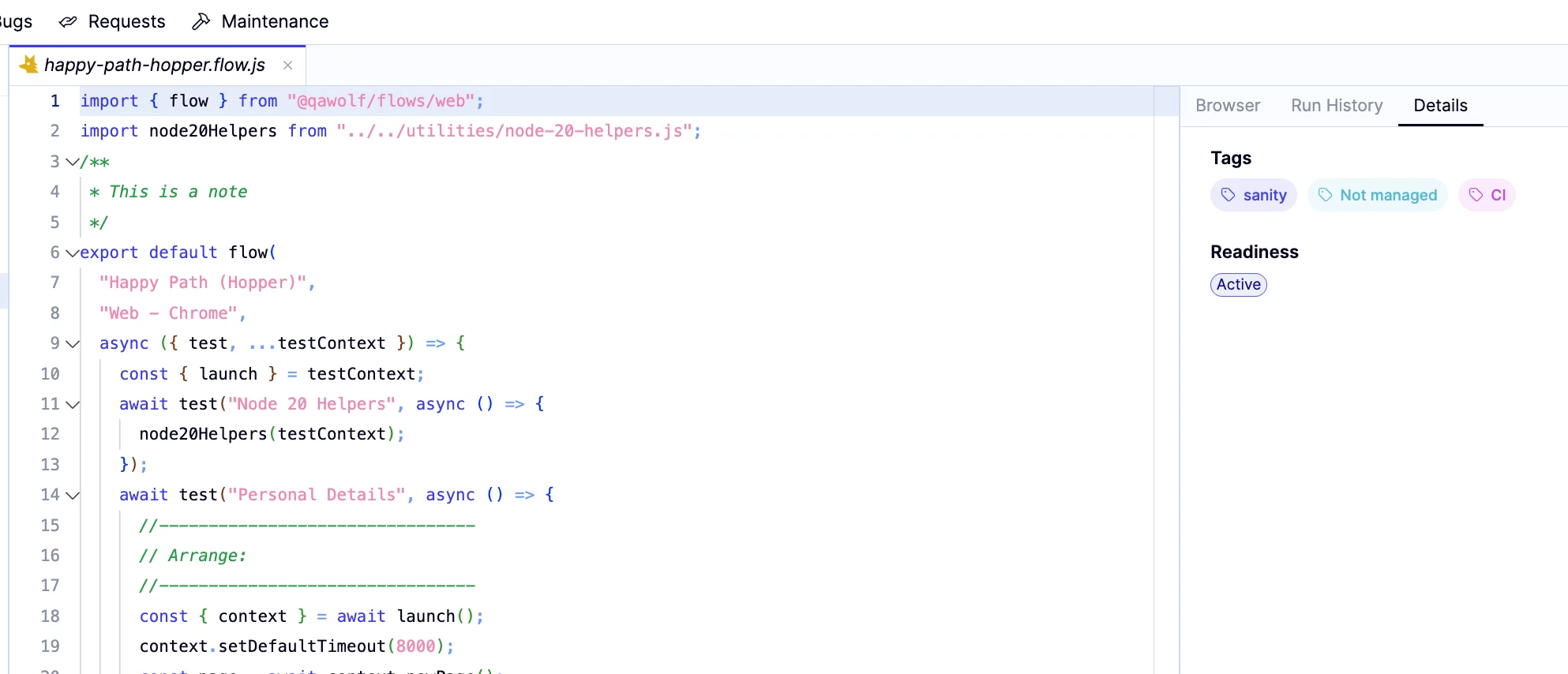Click the tag icon on CI

(x=1476, y=195)
